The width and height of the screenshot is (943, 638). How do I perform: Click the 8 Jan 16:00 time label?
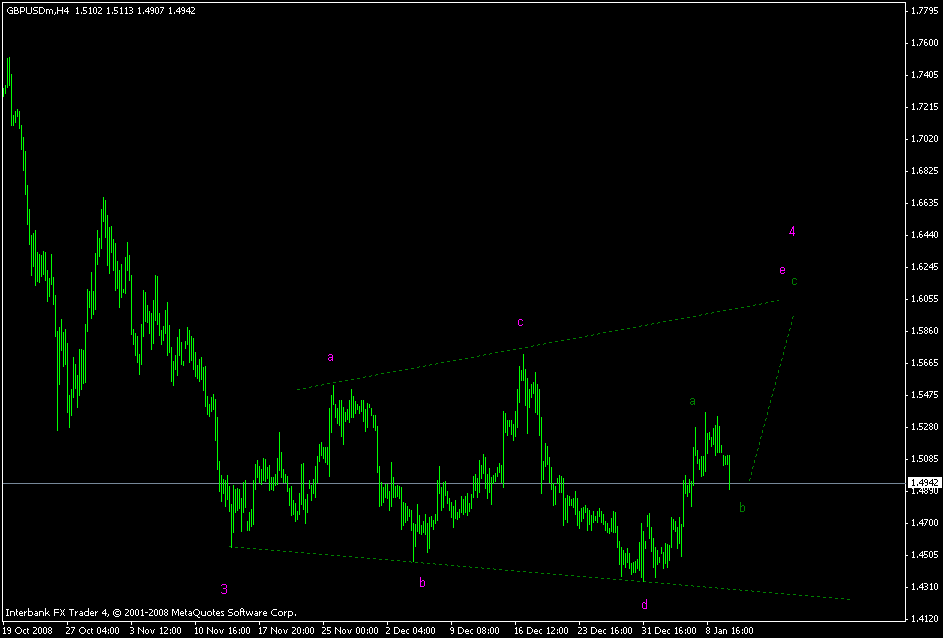(x=730, y=630)
